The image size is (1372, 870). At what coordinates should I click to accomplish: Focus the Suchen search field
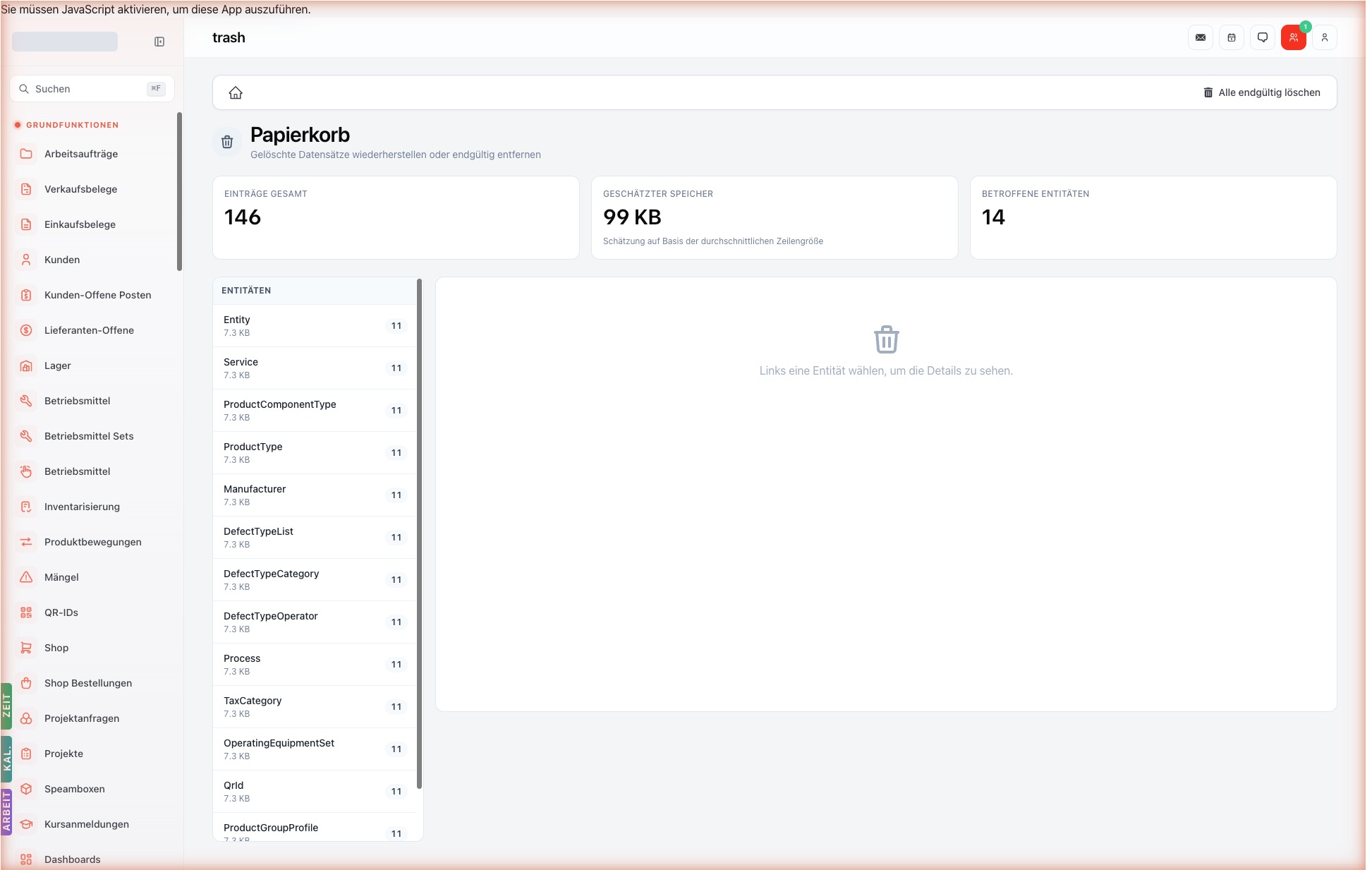[x=92, y=89]
